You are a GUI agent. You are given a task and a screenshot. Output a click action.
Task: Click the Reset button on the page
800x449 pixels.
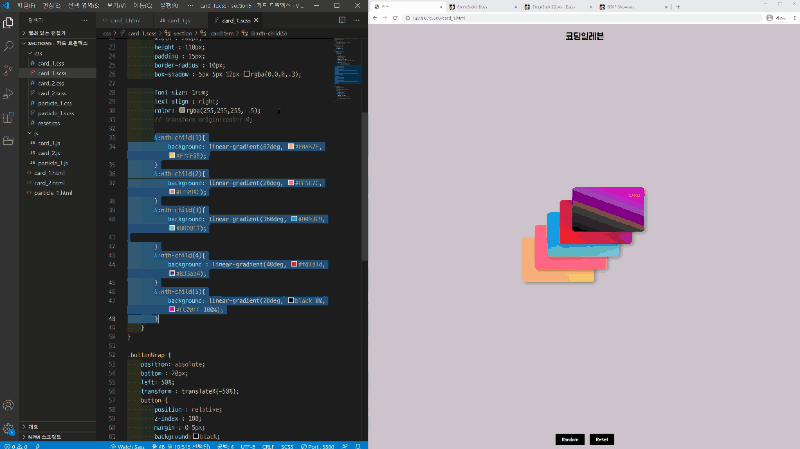(x=601, y=439)
